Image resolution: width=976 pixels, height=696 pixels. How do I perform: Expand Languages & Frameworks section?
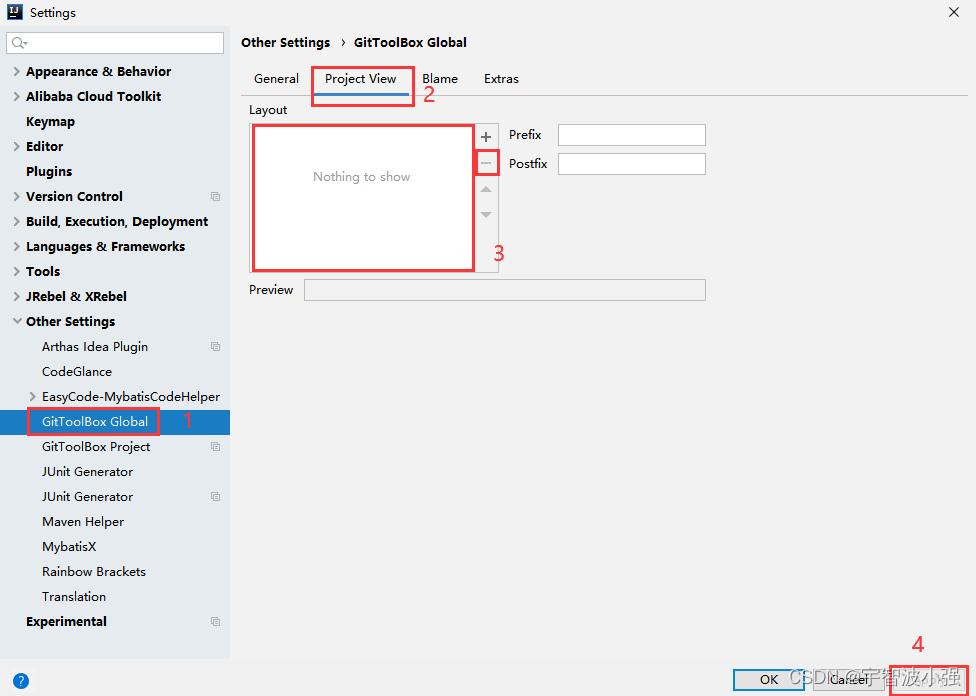(16, 247)
